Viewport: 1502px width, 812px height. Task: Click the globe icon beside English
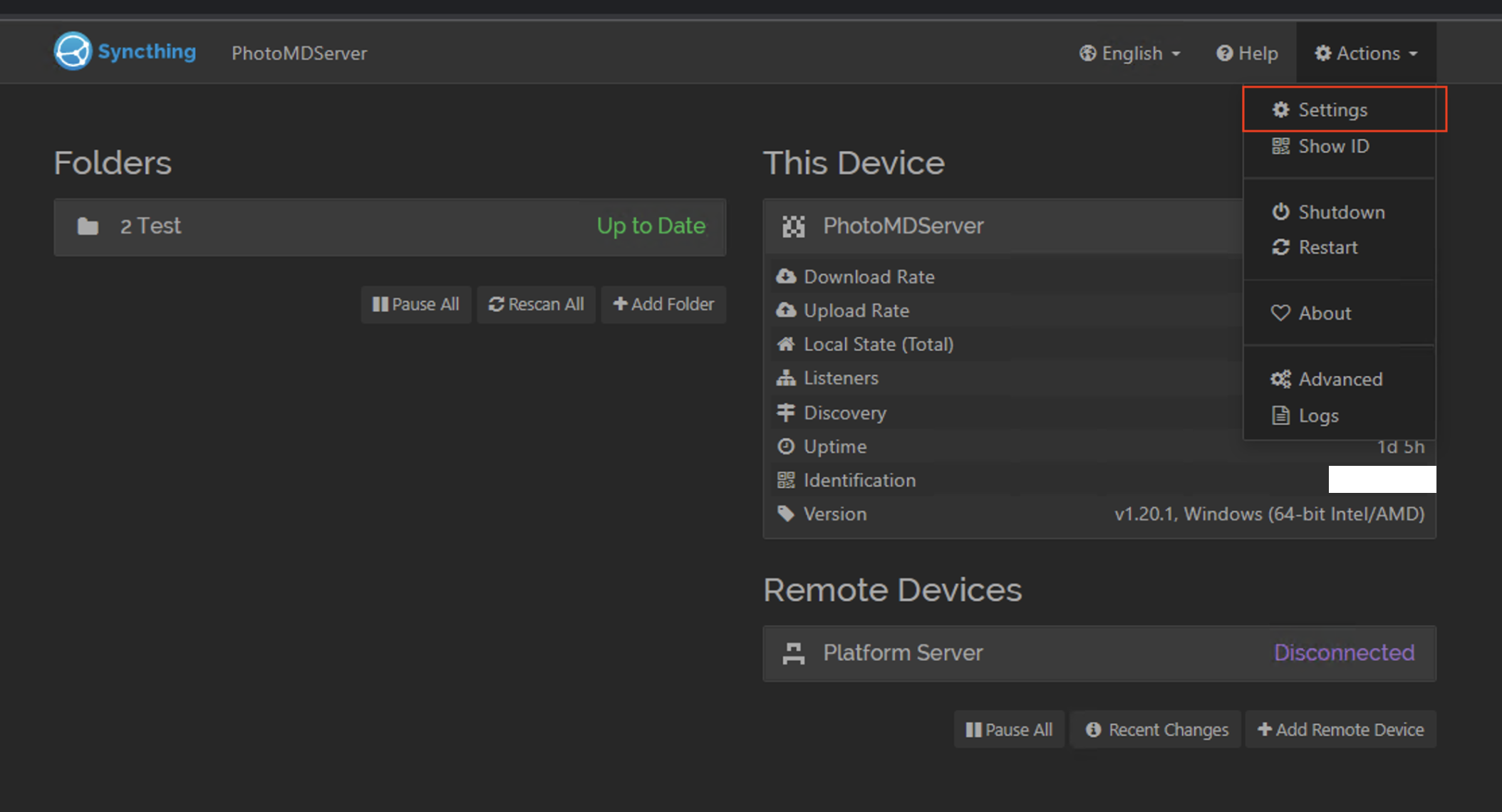[1087, 53]
